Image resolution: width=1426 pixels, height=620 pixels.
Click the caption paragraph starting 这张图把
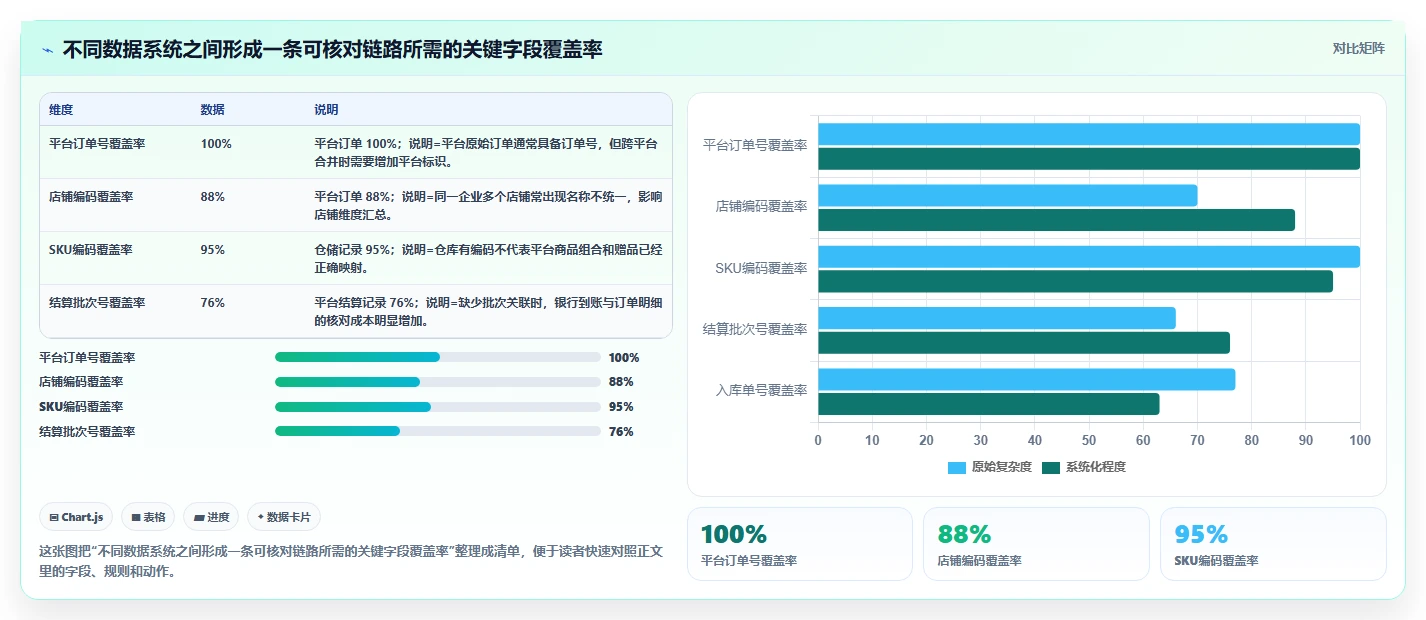click(x=350, y=561)
